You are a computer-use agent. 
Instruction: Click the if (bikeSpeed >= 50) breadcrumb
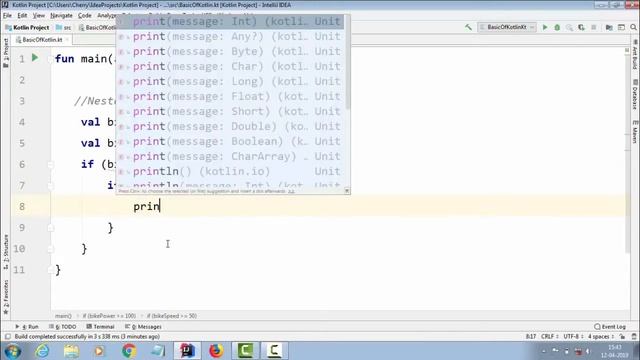pos(172,316)
